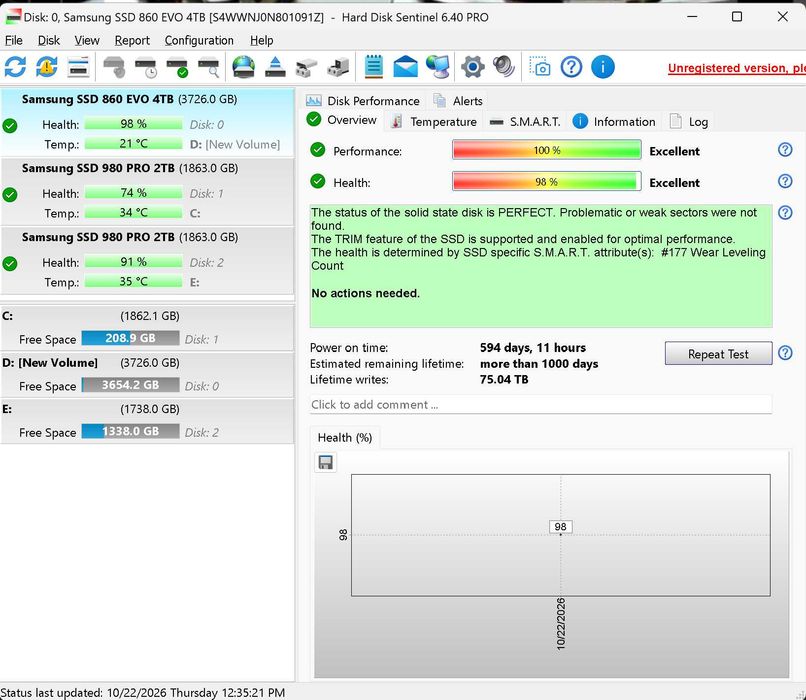Click the disk with clock toolbar icon
Image resolution: width=806 pixels, height=700 pixels.
(x=145, y=67)
